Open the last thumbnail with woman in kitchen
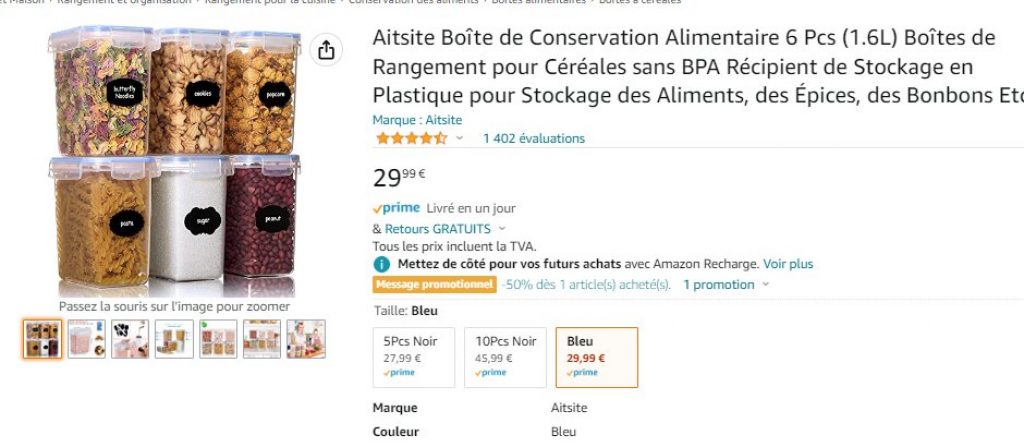This screenshot has width=1024, height=447. 306,339
